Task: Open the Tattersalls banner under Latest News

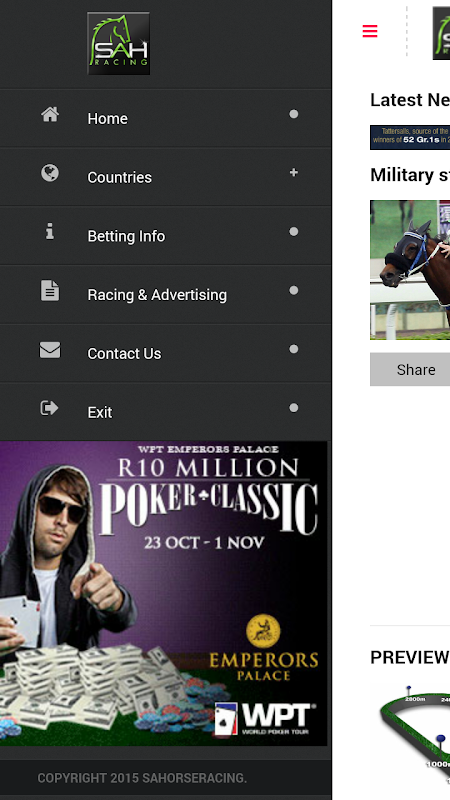Action: 410,137
